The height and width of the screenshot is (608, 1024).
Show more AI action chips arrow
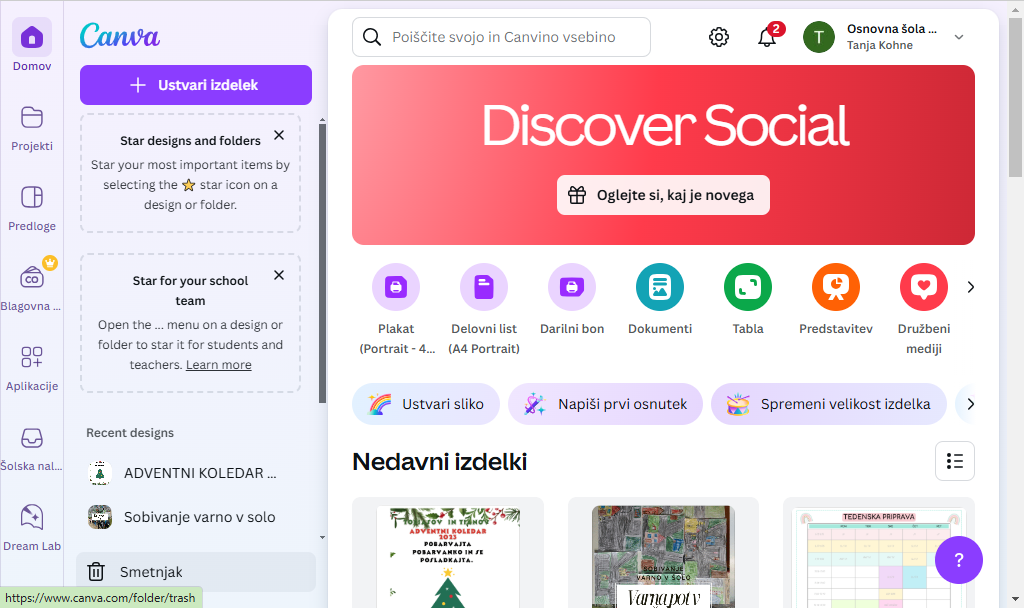tap(970, 404)
